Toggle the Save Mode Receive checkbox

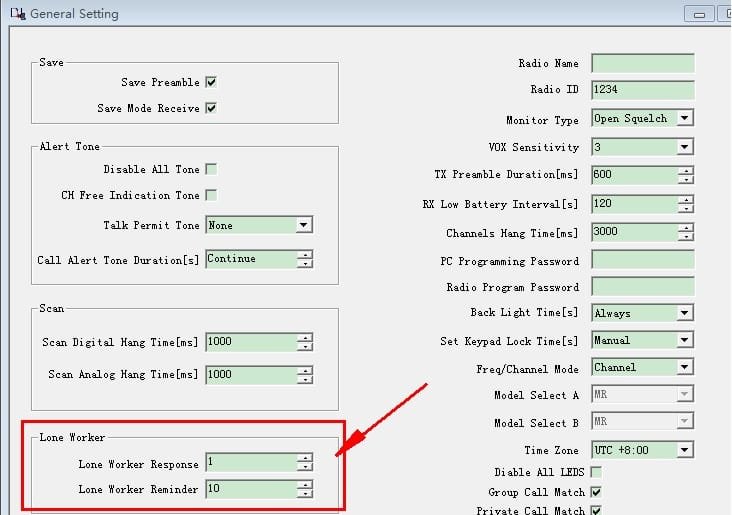tap(211, 108)
